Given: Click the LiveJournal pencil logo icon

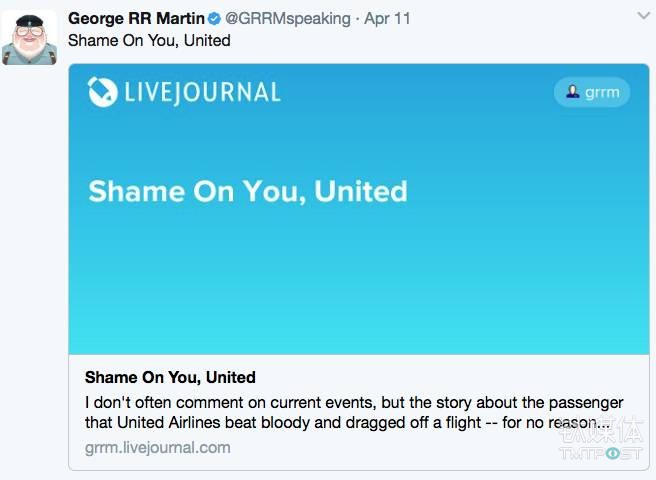Looking at the screenshot, I should 102,92.
